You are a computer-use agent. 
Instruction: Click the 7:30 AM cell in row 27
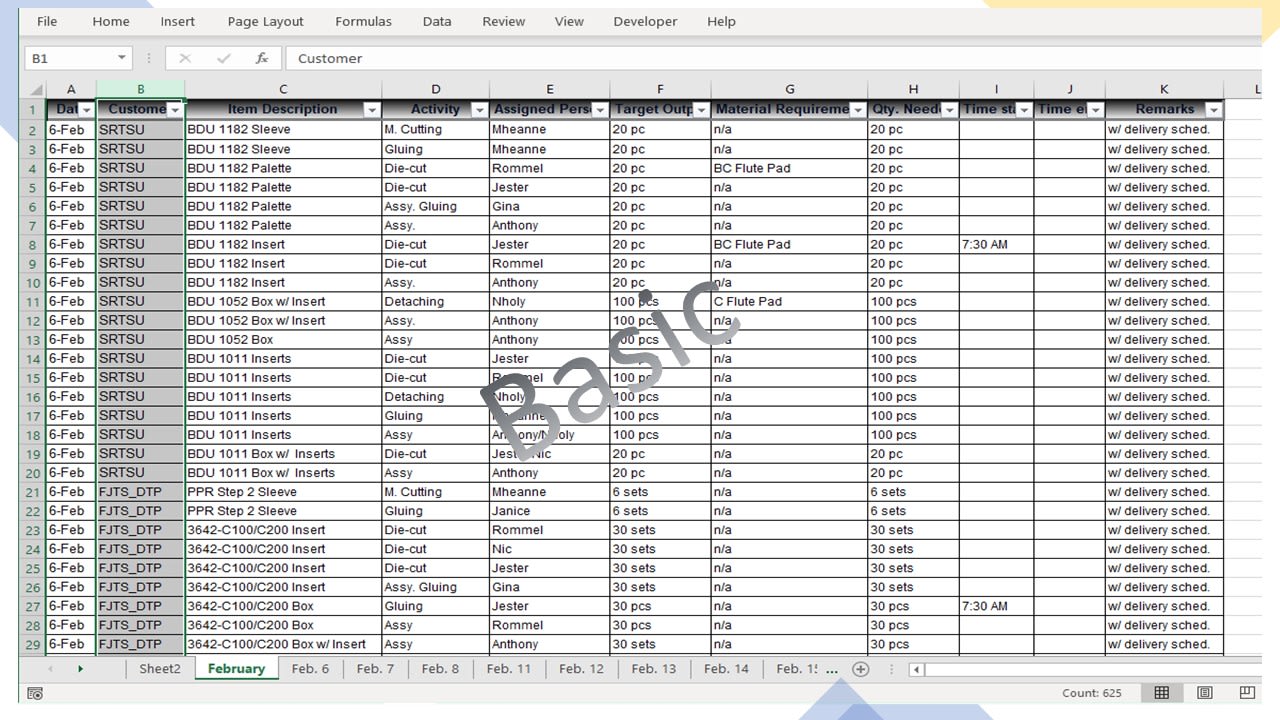coord(996,606)
